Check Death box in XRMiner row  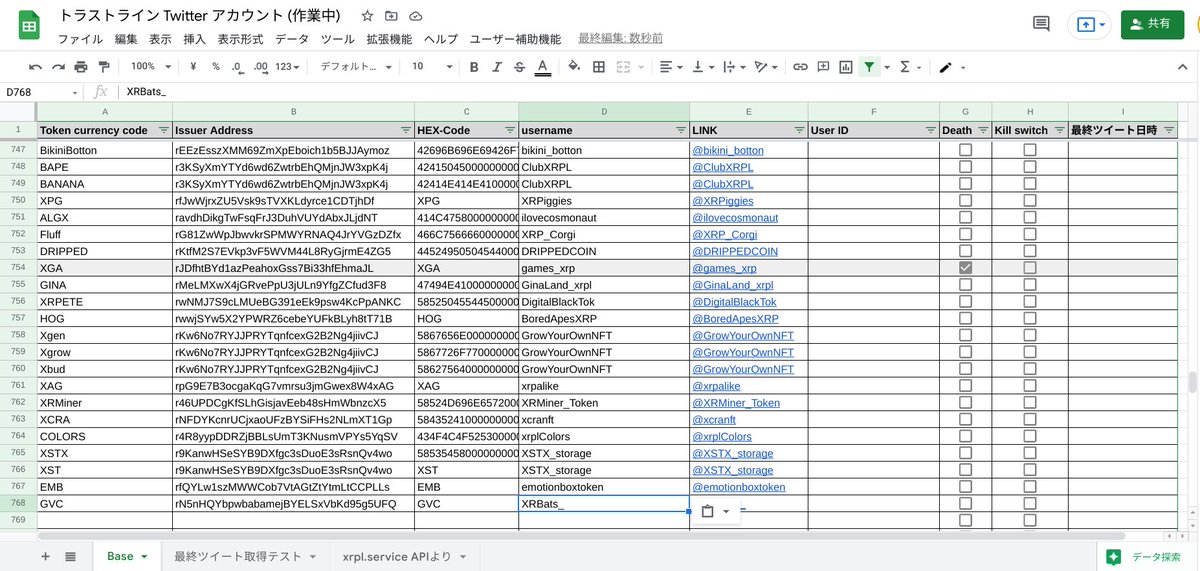click(x=965, y=403)
